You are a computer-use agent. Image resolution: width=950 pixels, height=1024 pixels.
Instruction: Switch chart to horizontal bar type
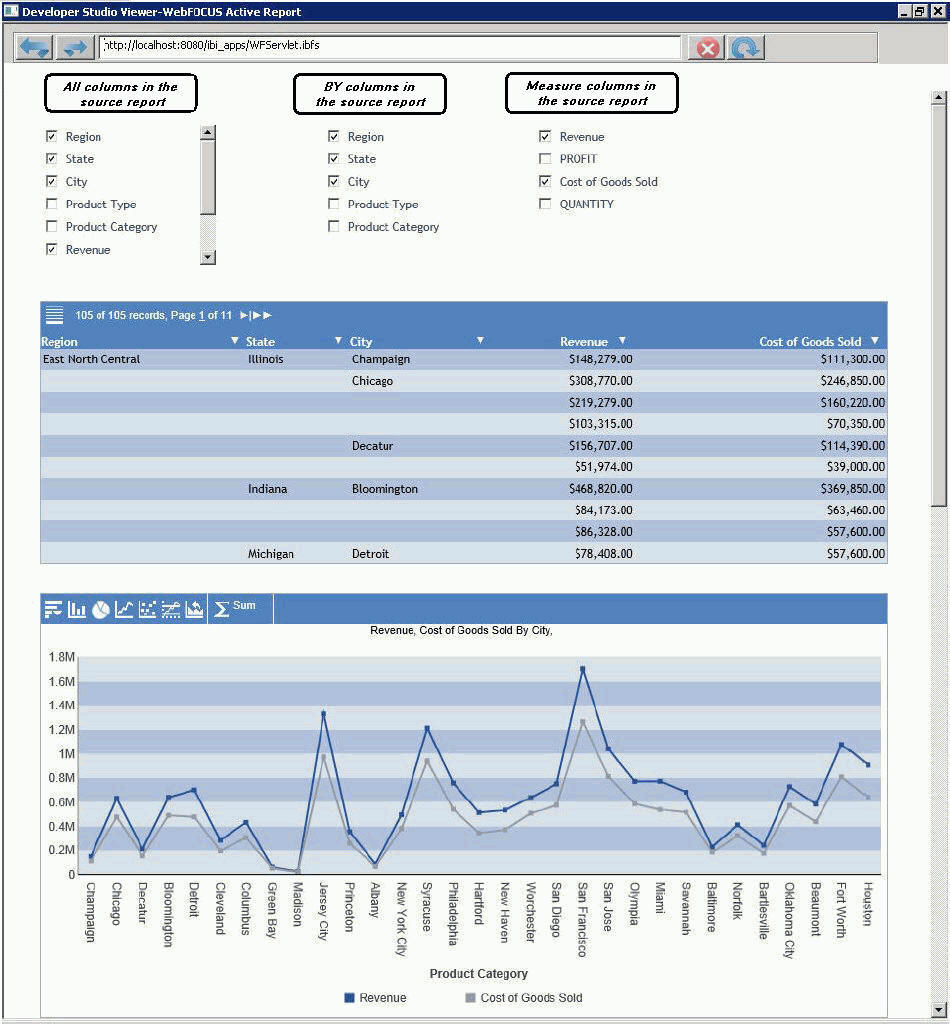coord(53,609)
